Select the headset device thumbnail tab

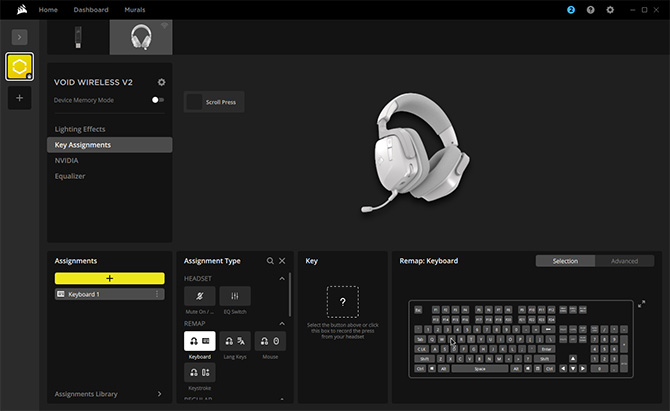click(141, 37)
